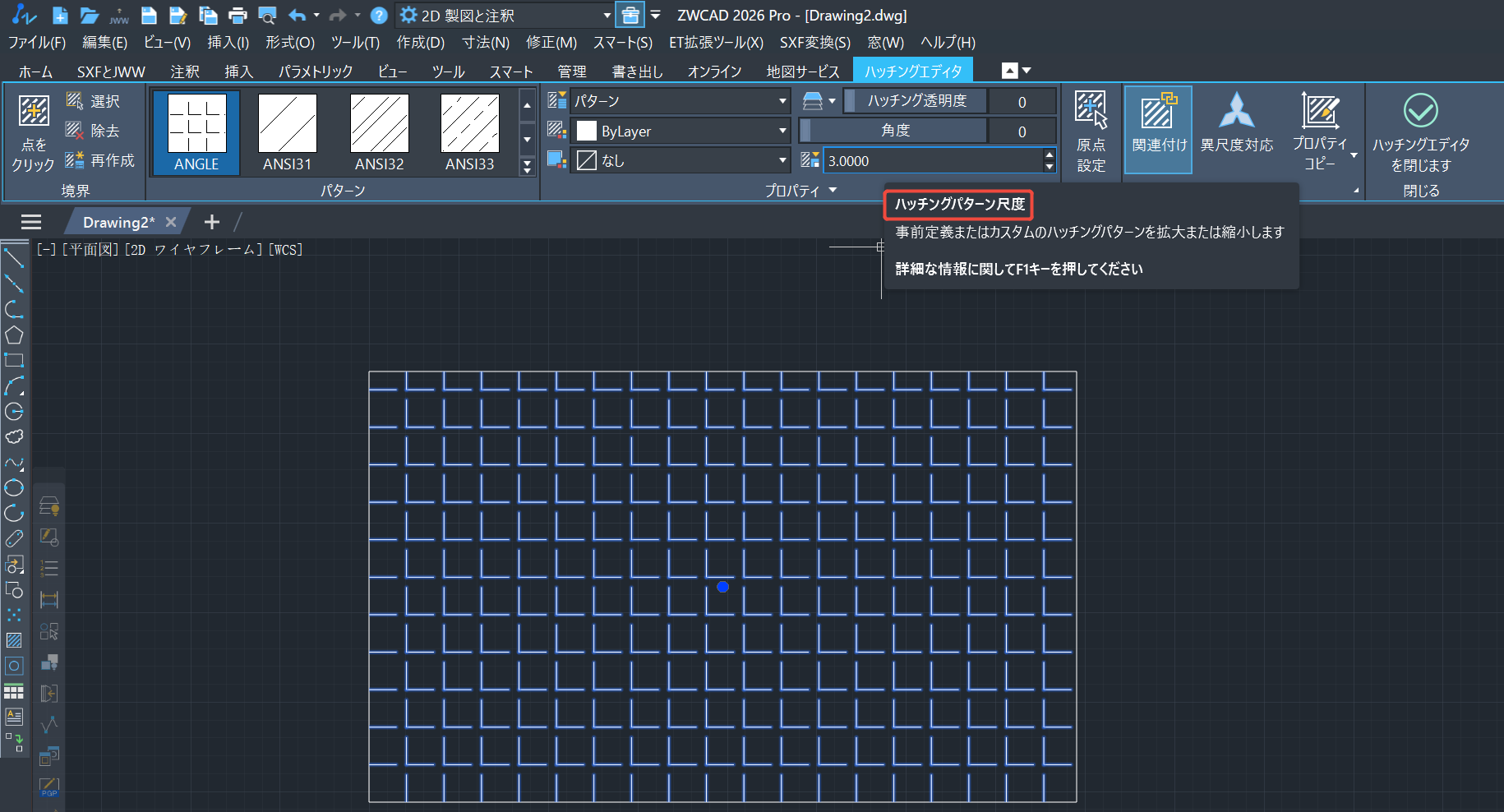Open the ByLayer hatch color dropdown
The width and height of the screenshot is (1504, 812).
[680, 131]
